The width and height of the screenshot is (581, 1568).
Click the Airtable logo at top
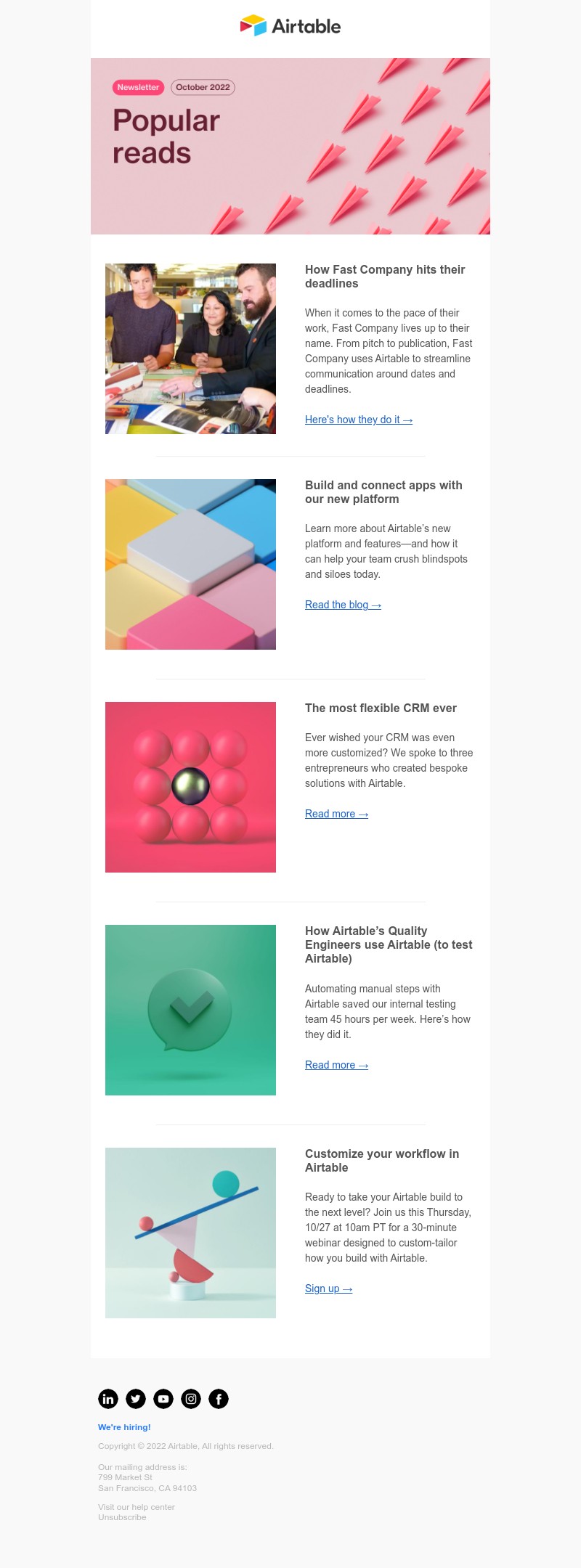pyautogui.click(x=290, y=26)
